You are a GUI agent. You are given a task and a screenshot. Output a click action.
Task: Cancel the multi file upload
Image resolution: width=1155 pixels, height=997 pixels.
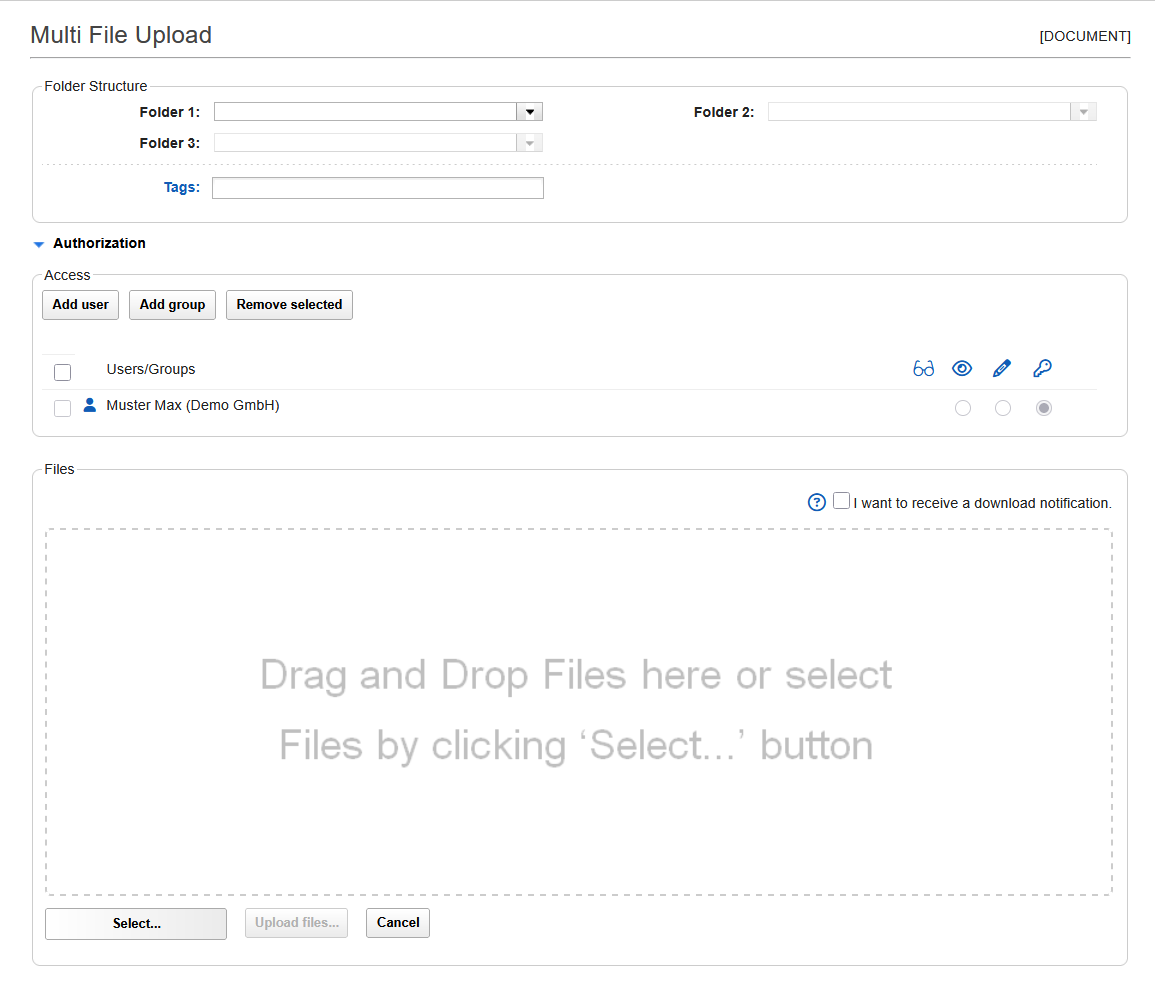(398, 923)
